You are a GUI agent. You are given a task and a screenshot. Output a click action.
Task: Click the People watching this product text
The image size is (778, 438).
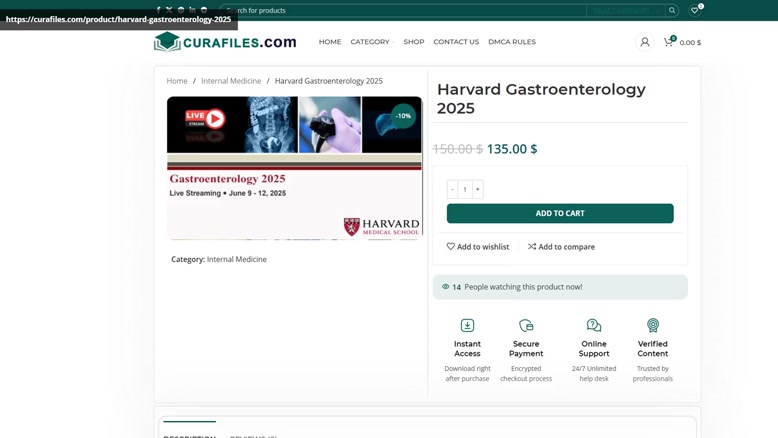[523, 287]
